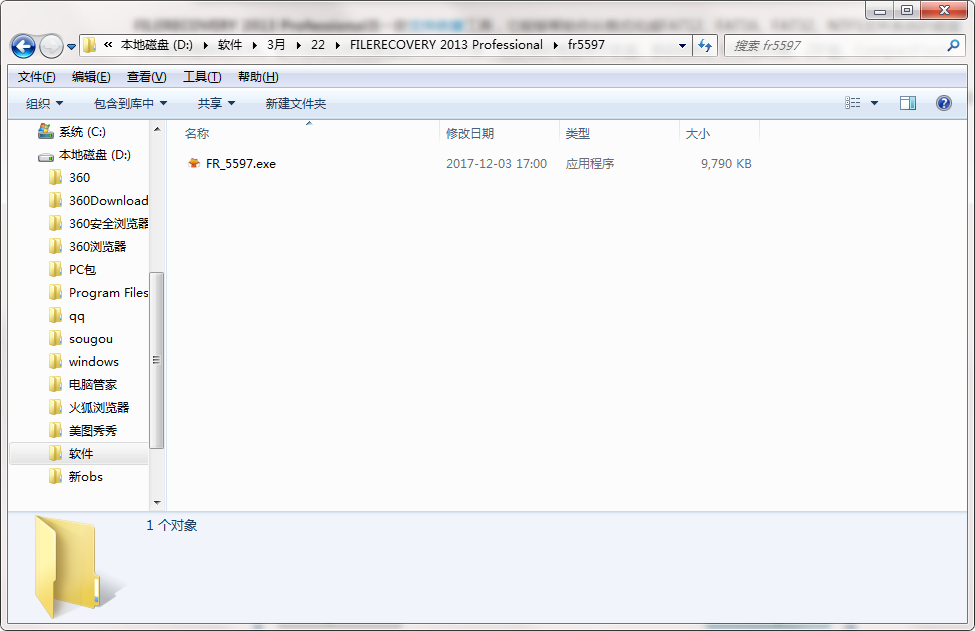Click the Forward navigation arrow
This screenshot has width=975, height=631.
[x=51, y=46]
